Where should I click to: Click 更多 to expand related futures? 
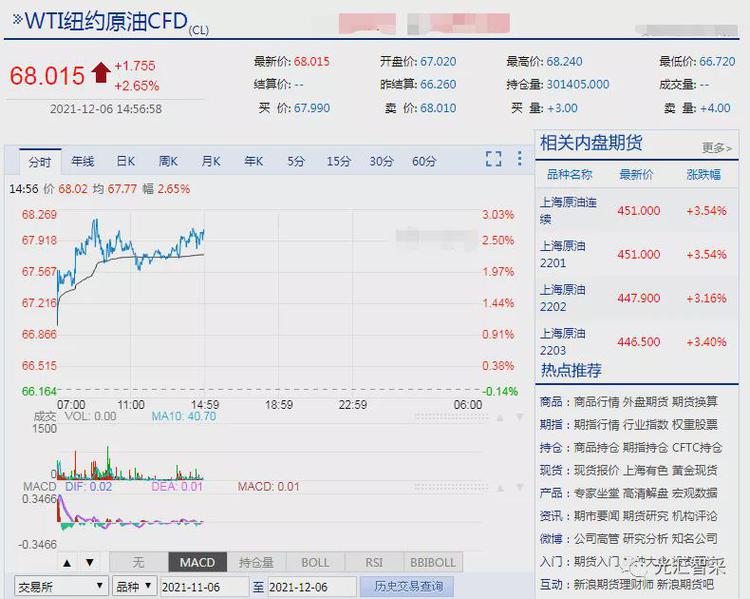coord(716,148)
